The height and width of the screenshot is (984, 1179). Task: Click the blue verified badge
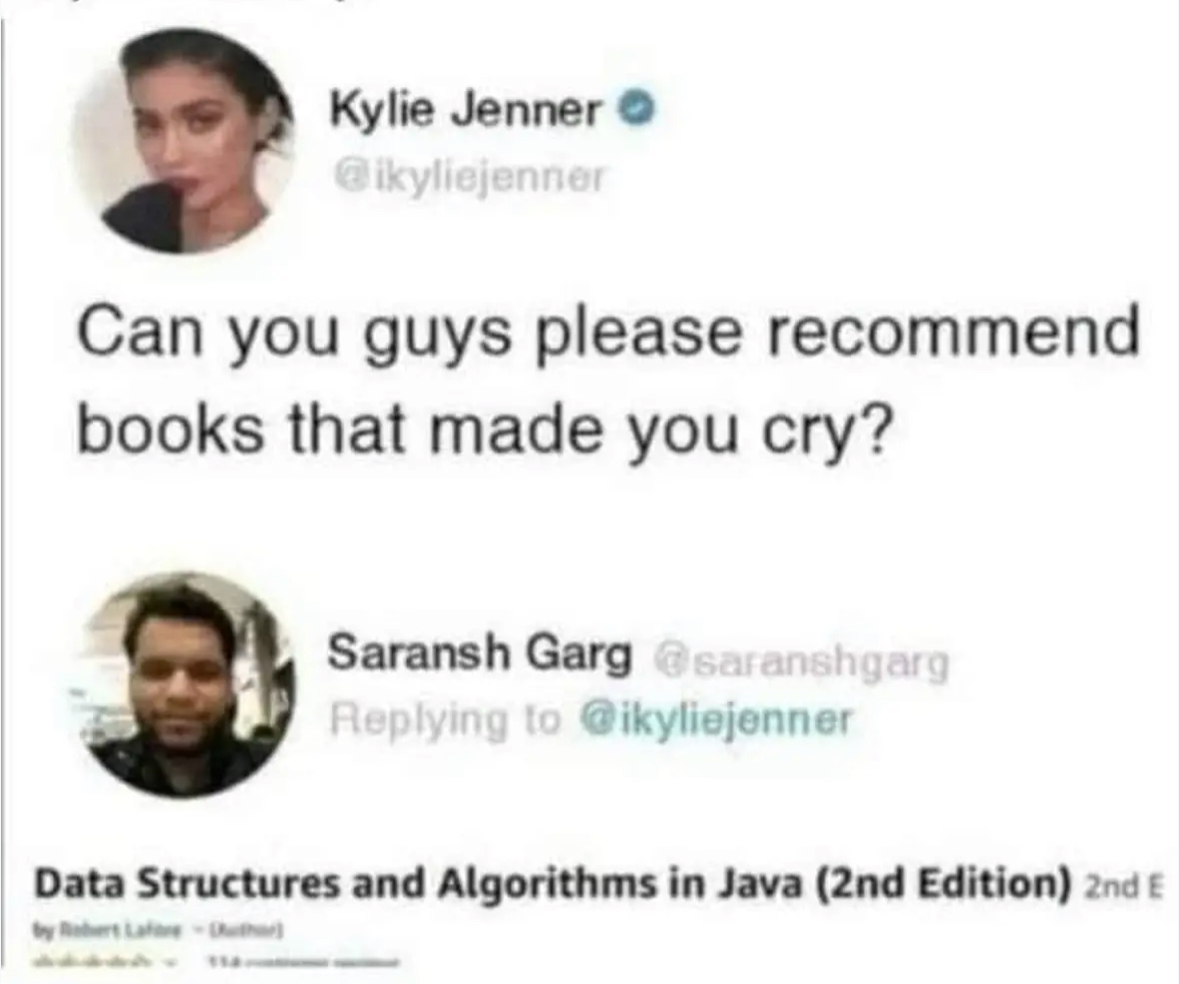click(636, 111)
